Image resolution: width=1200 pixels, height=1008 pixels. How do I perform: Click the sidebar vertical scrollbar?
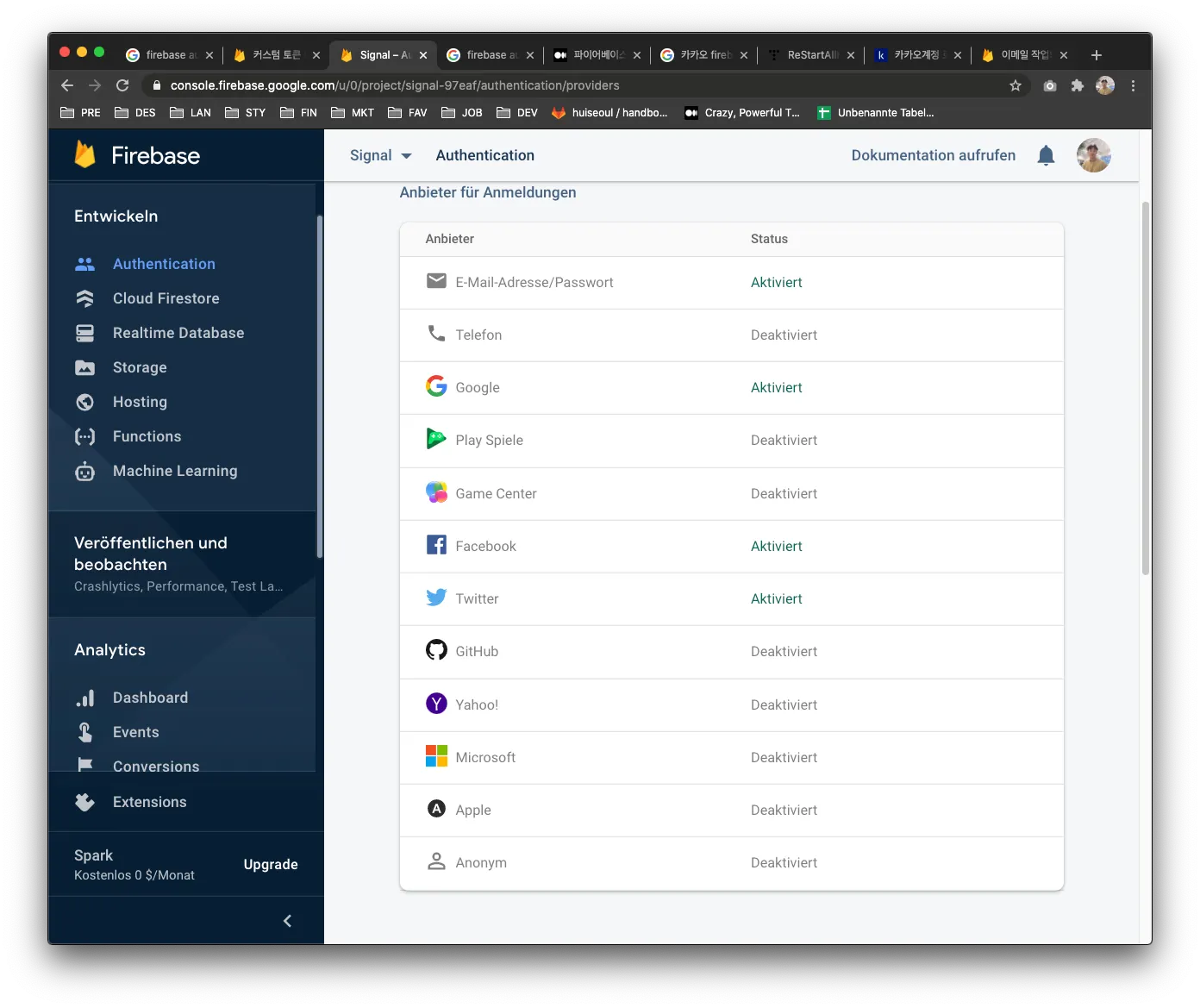coord(320,386)
